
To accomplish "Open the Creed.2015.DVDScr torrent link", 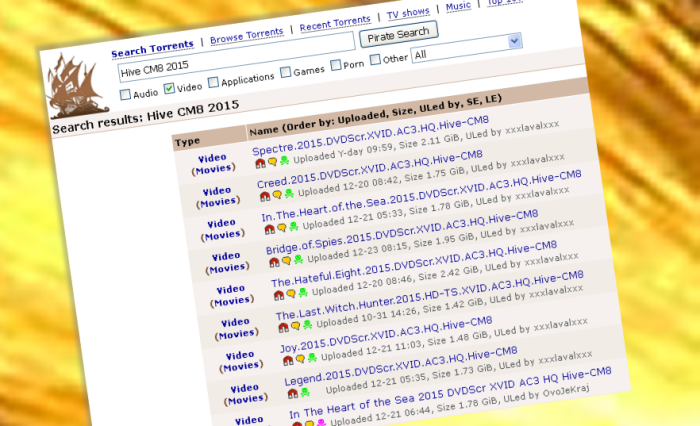I will click(x=369, y=169).
